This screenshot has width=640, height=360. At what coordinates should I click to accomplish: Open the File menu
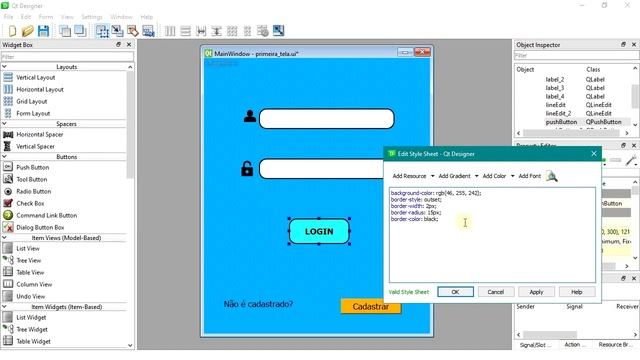click(x=8, y=17)
